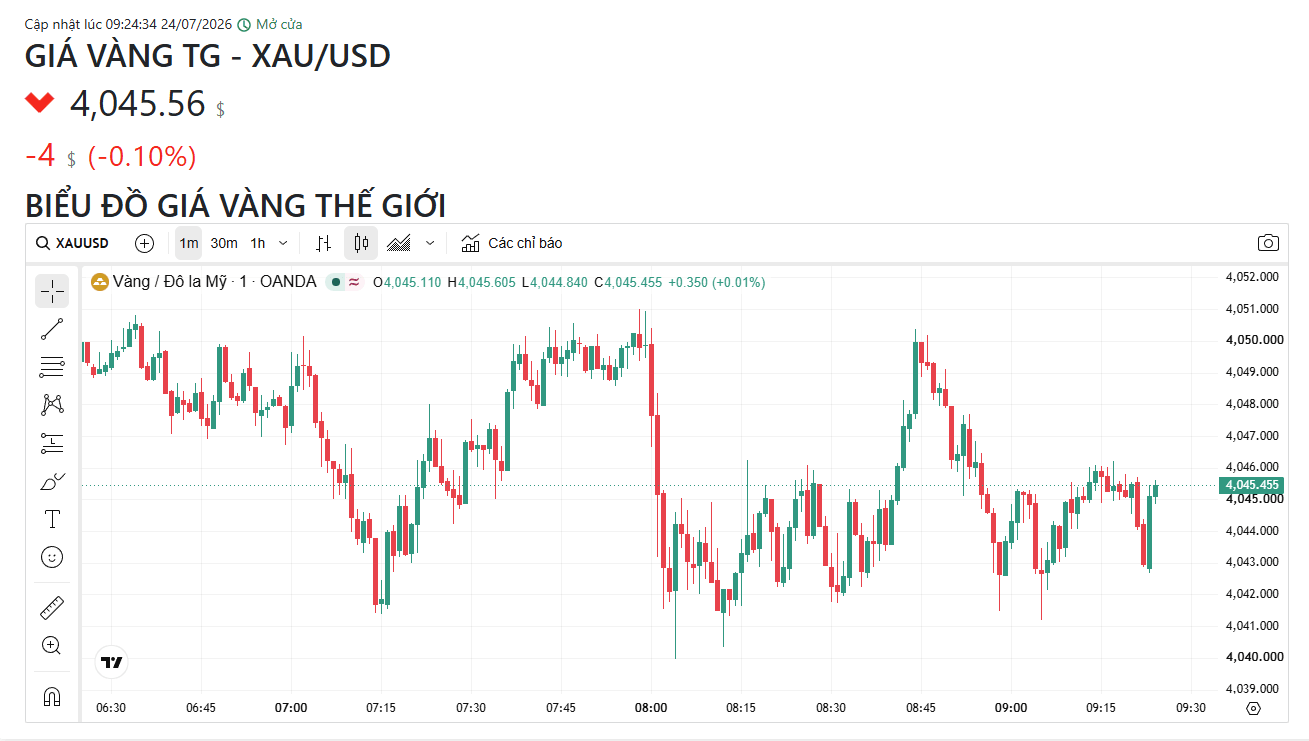The image size is (1309, 741).
Task: Activate the zoom in tool
Action: pyautogui.click(x=52, y=645)
